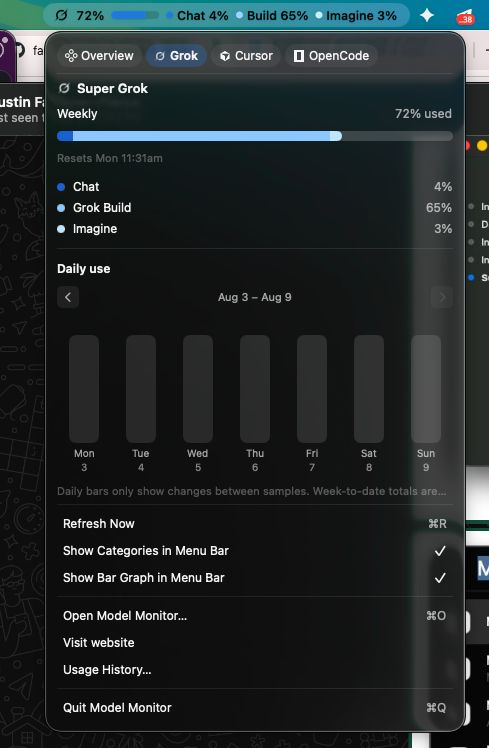Image resolution: width=489 pixels, height=748 pixels.
Task: Click the Grok Build category dot
Action: [x=61, y=208]
